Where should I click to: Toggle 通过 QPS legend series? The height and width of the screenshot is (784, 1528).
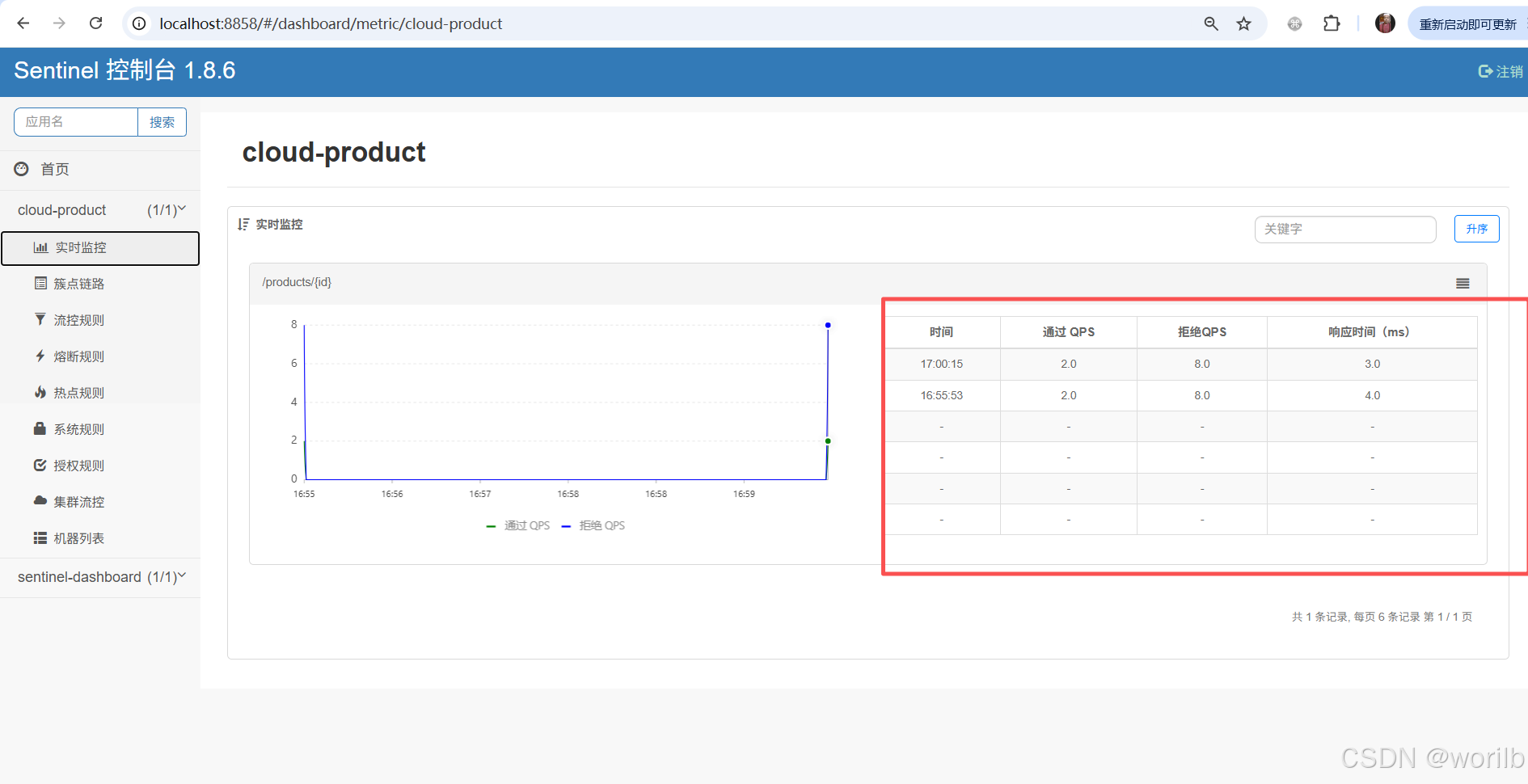click(x=518, y=525)
